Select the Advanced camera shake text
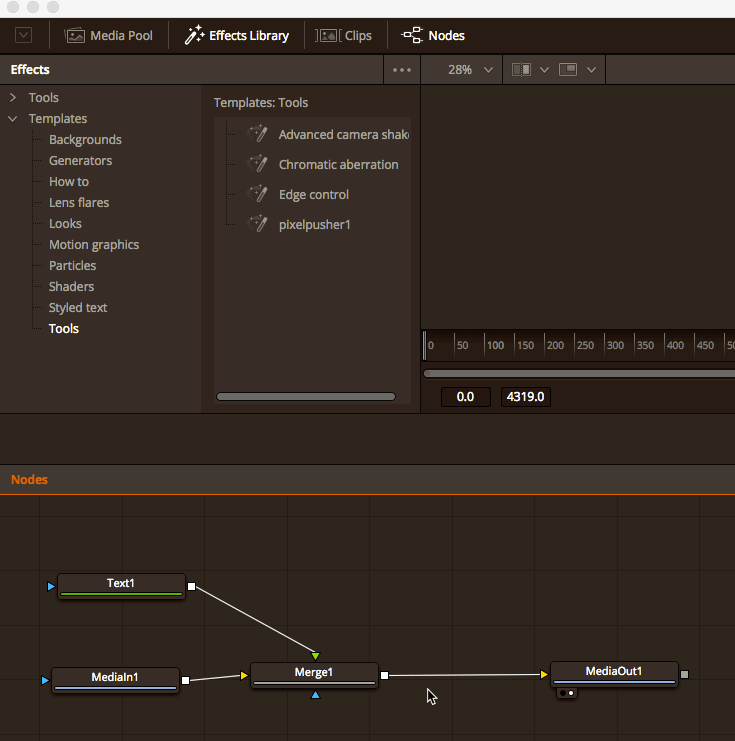The image size is (735, 741). (344, 135)
